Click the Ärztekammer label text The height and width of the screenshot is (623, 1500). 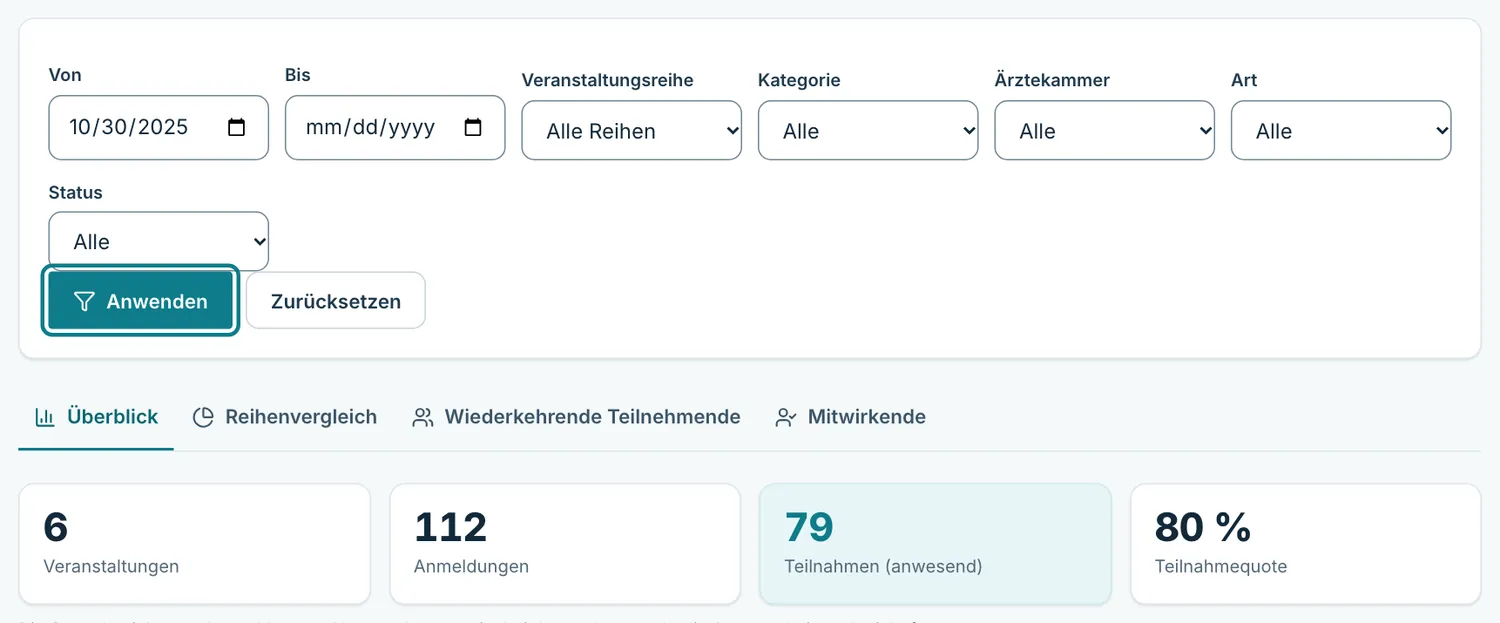point(1052,80)
